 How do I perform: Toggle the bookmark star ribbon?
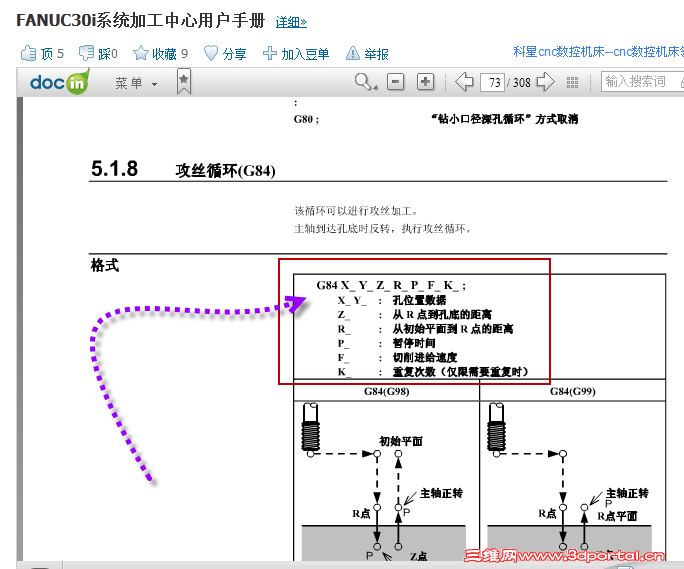click(184, 81)
